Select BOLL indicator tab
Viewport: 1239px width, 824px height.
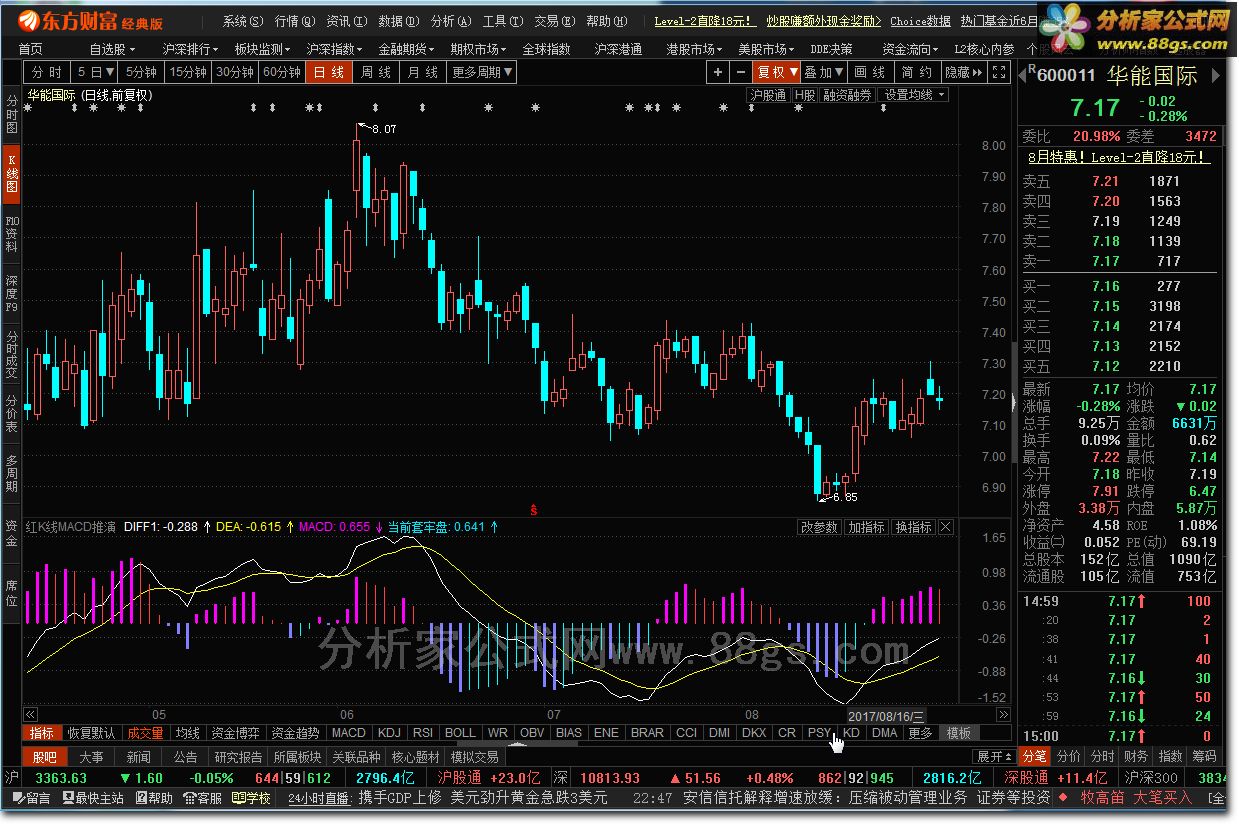(x=460, y=733)
